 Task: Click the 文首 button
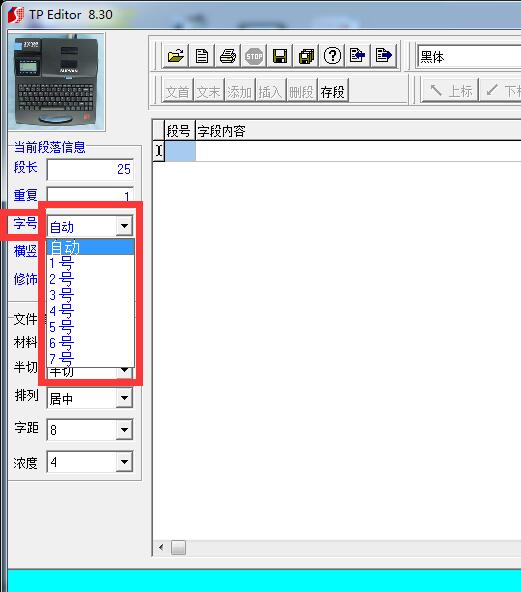pos(177,91)
